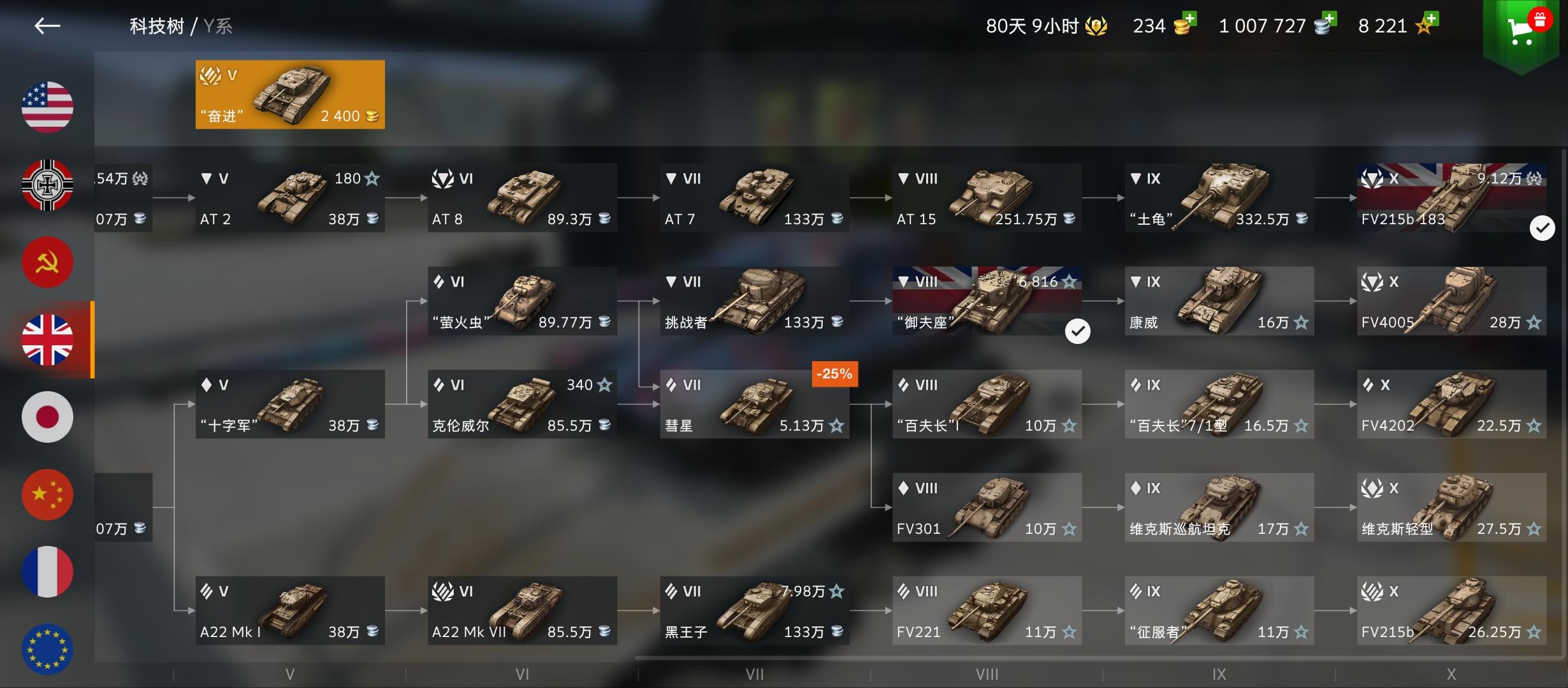Open premium tank "奋进" for 2 400 gold
This screenshot has height=688, width=1568.
[x=290, y=94]
